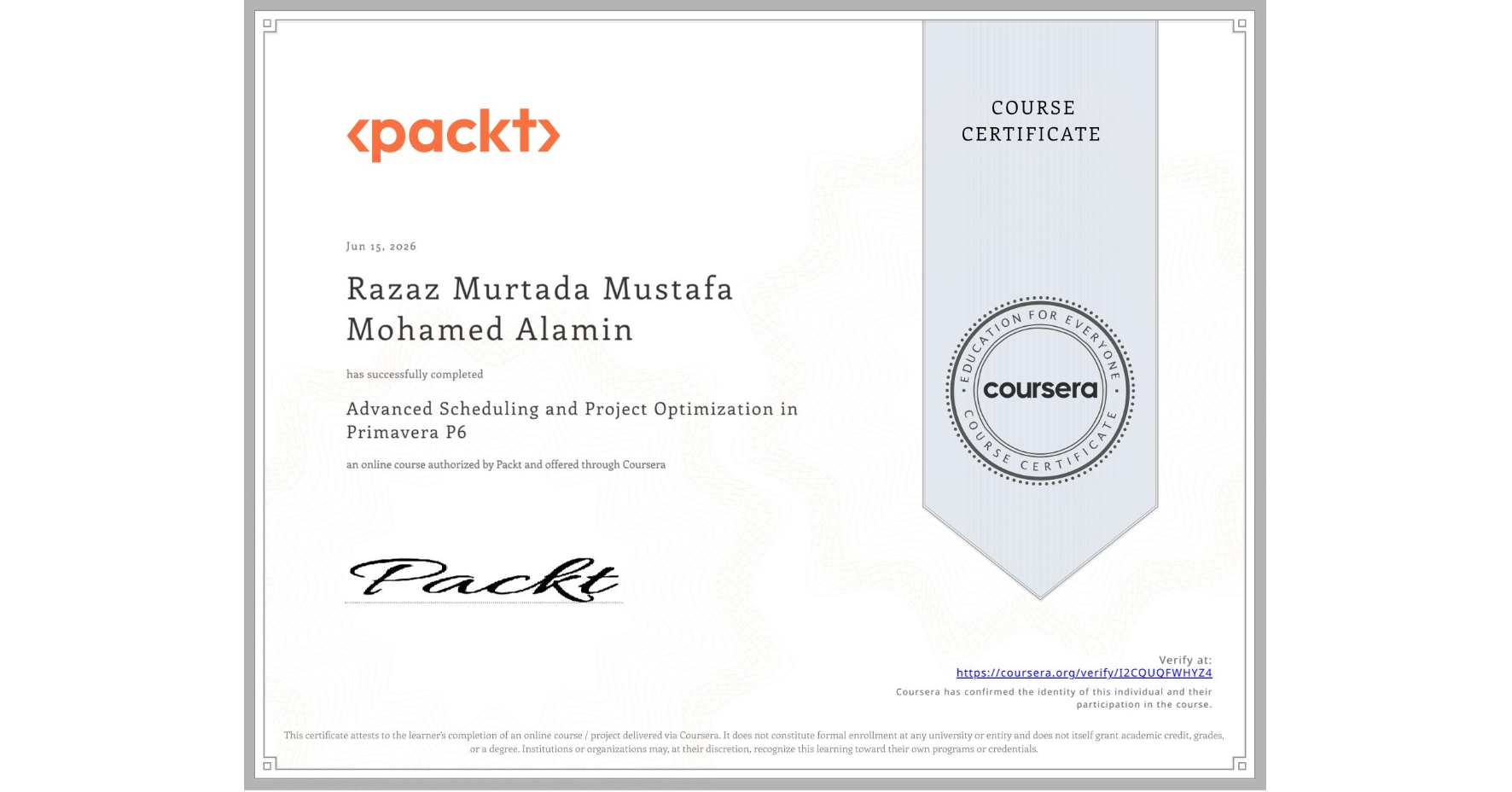Open the coursera.org verify link
Screen dimensions: 1512x792
(1084, 673)
